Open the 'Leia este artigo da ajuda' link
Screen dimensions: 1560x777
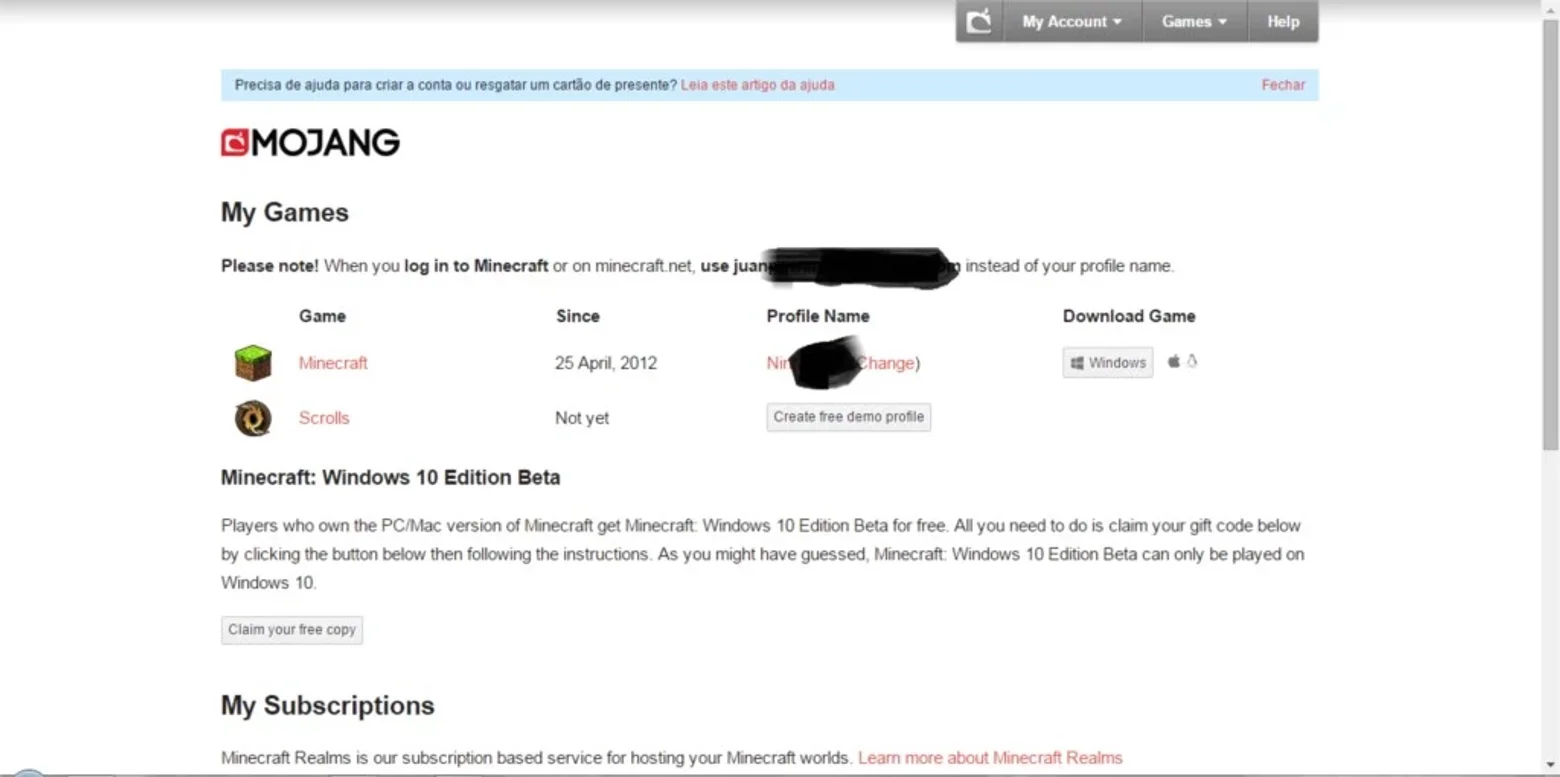point(757,85)
